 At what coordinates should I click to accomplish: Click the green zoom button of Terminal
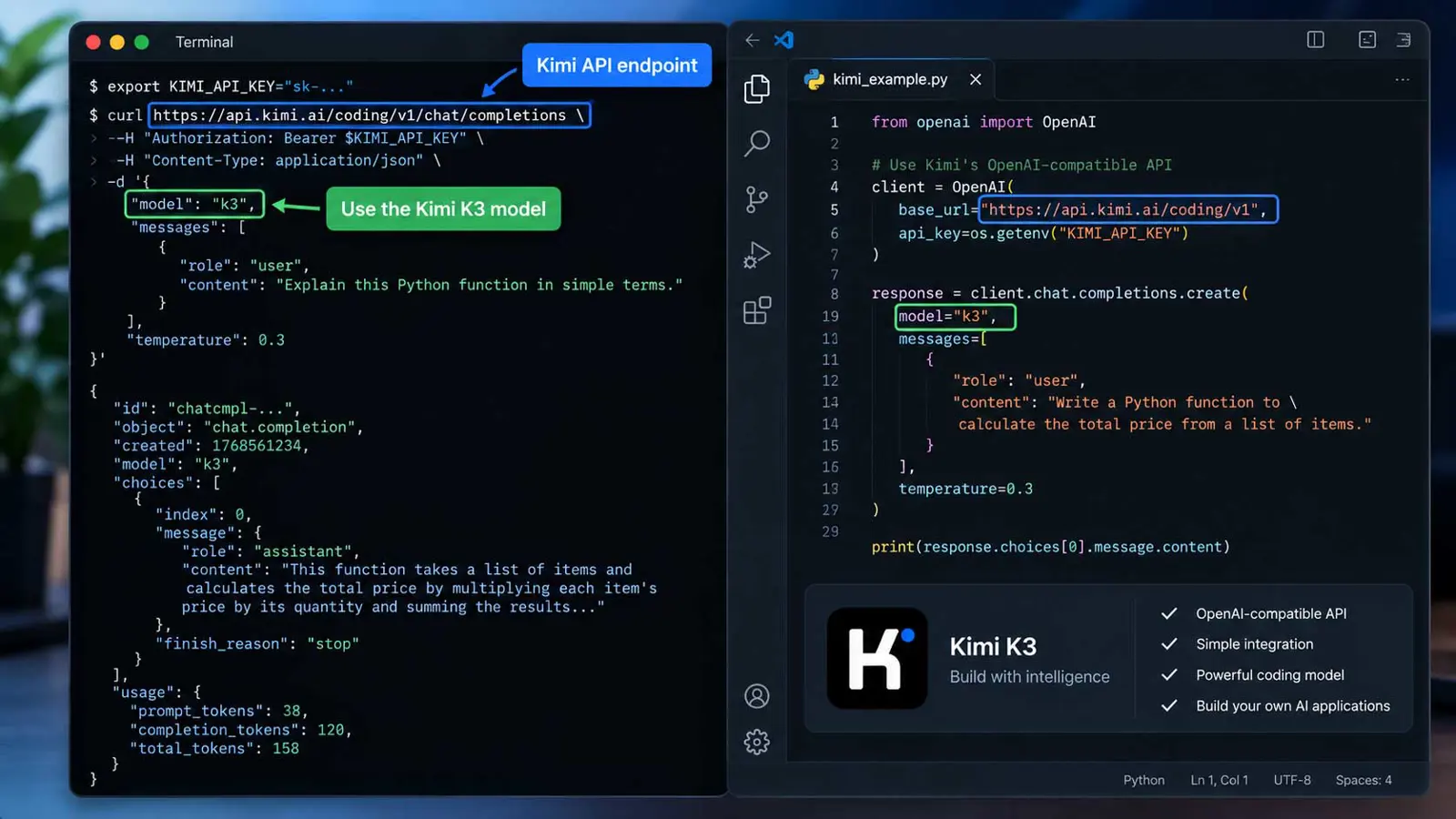(x=141, y=42)
